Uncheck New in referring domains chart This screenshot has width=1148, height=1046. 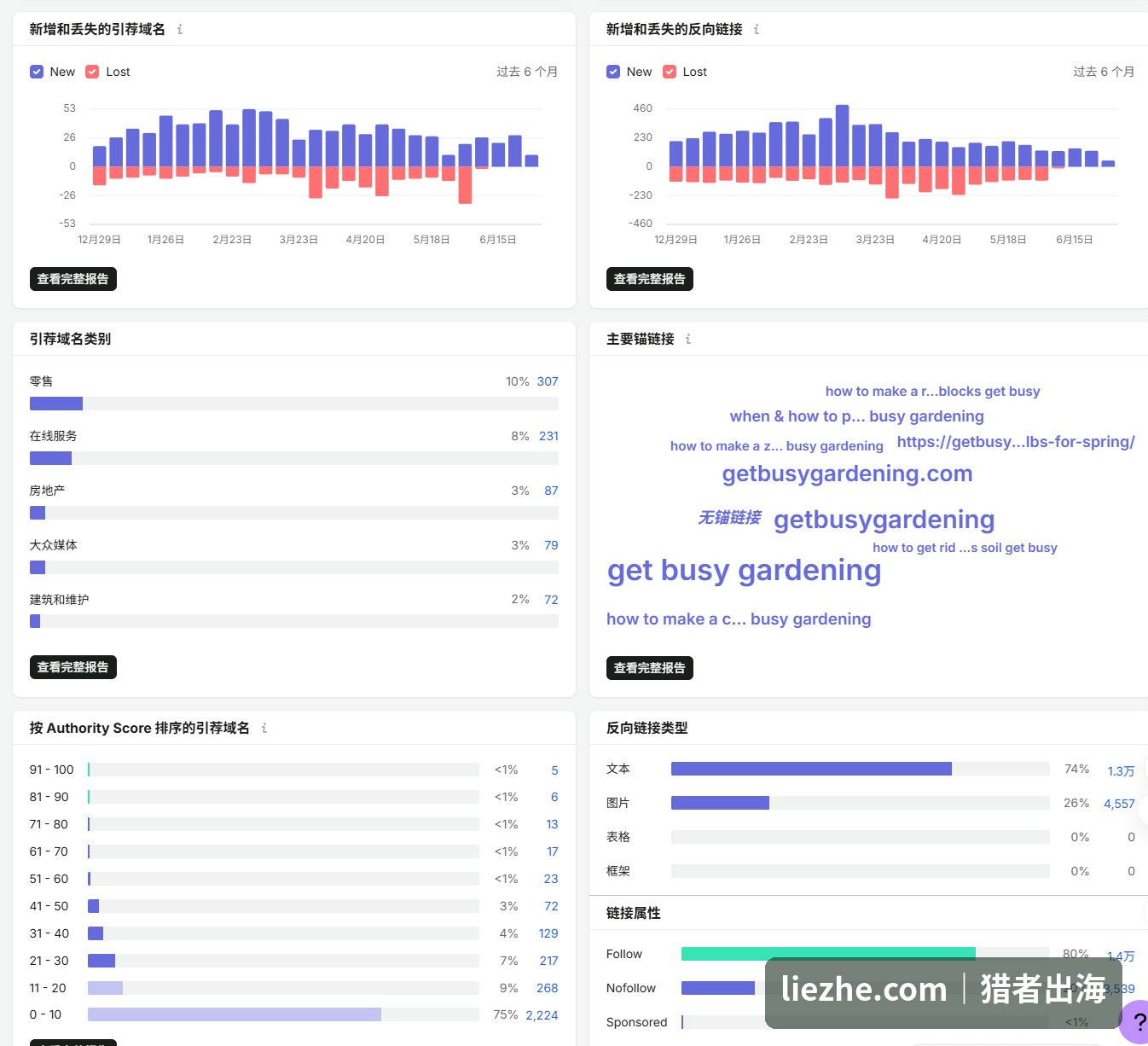coord(37,72)
